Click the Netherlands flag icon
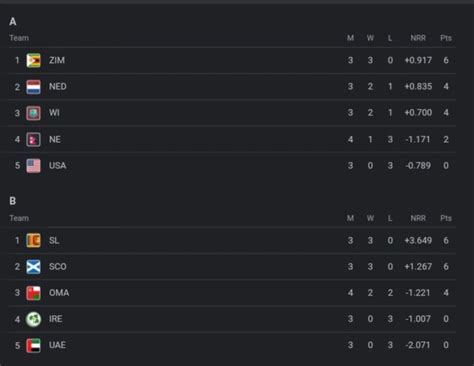 point(33,87)
